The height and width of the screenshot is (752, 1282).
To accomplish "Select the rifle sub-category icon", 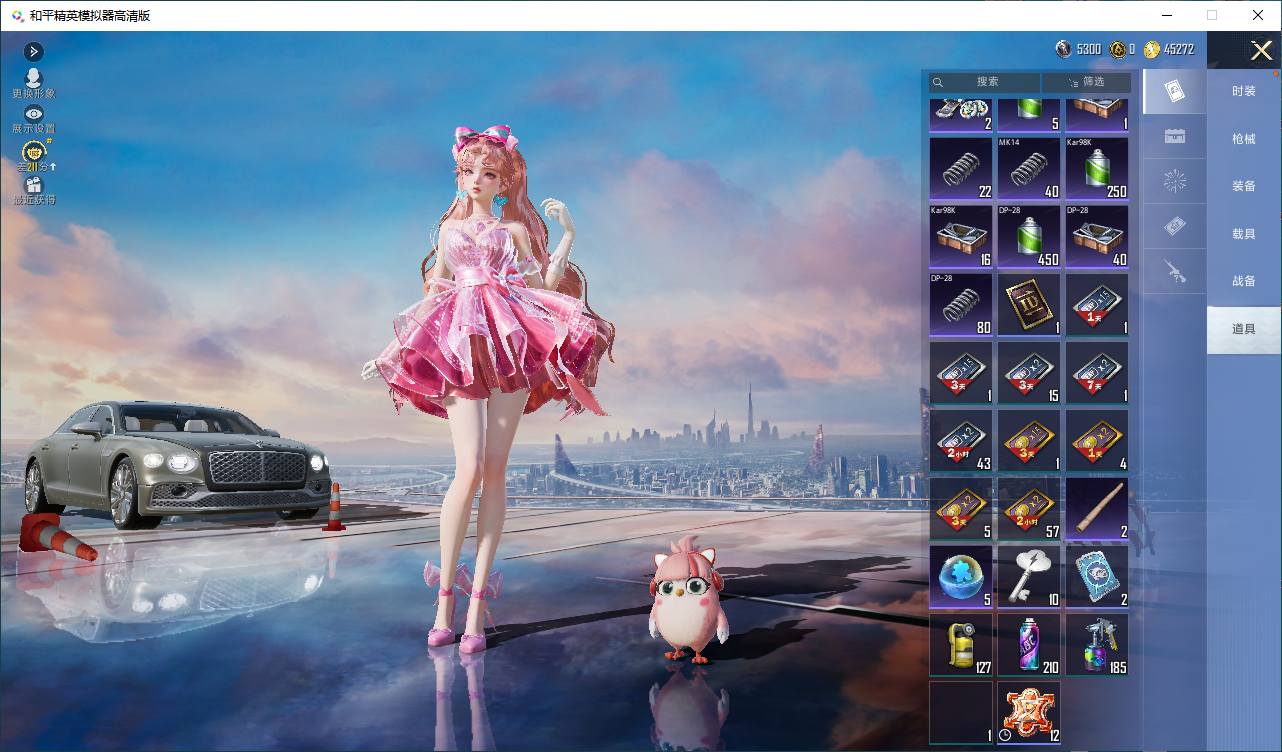I will coord(1175,271).
